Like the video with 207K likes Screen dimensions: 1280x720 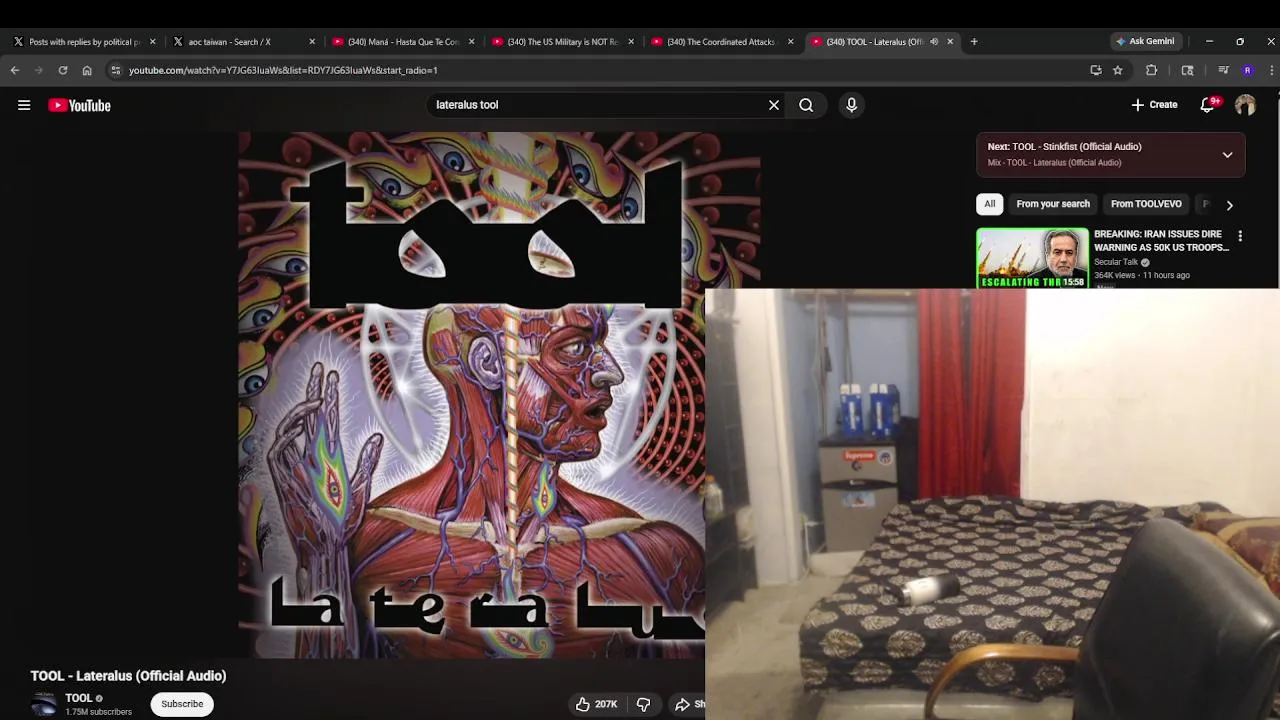point(596,704)
